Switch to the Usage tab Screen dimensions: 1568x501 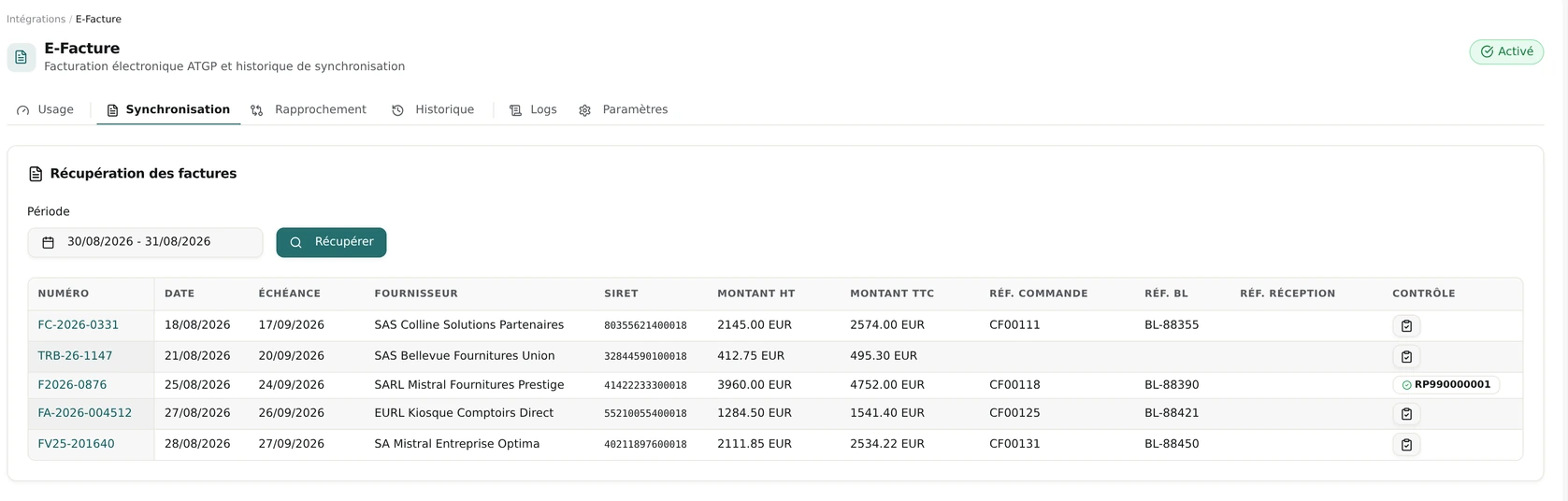point(45,110)
